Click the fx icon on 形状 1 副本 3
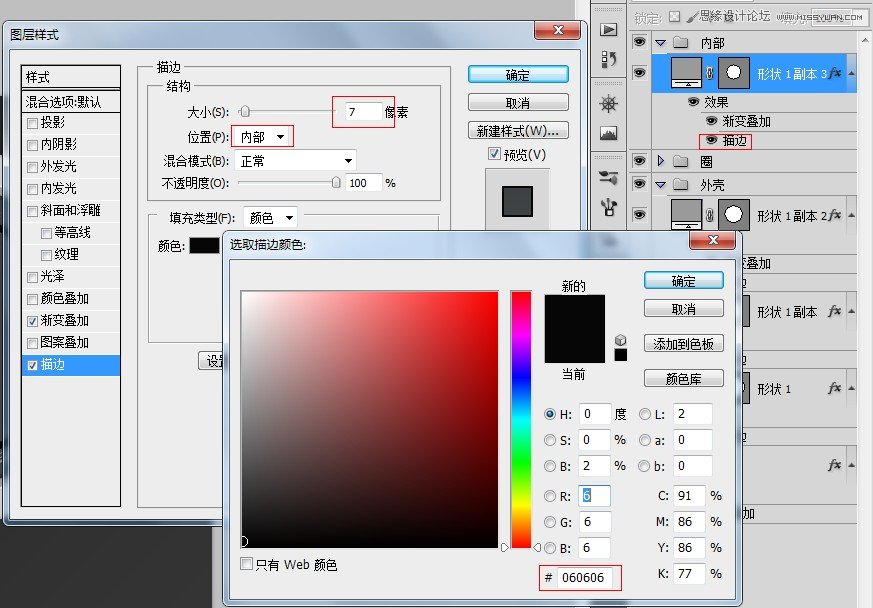This screenshot has width=873, height=608. pyautogui.click(x=834, y=73)
